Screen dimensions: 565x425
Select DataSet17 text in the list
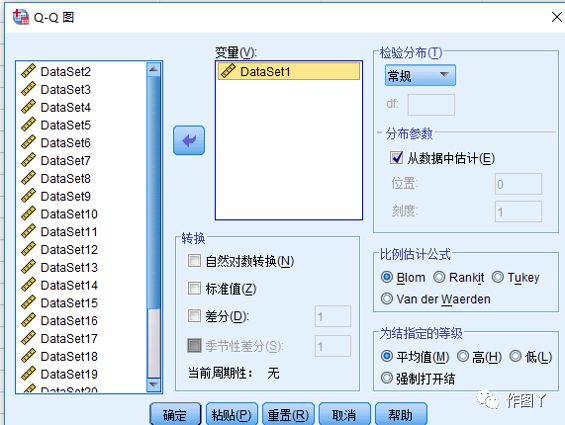click(69, 338)
